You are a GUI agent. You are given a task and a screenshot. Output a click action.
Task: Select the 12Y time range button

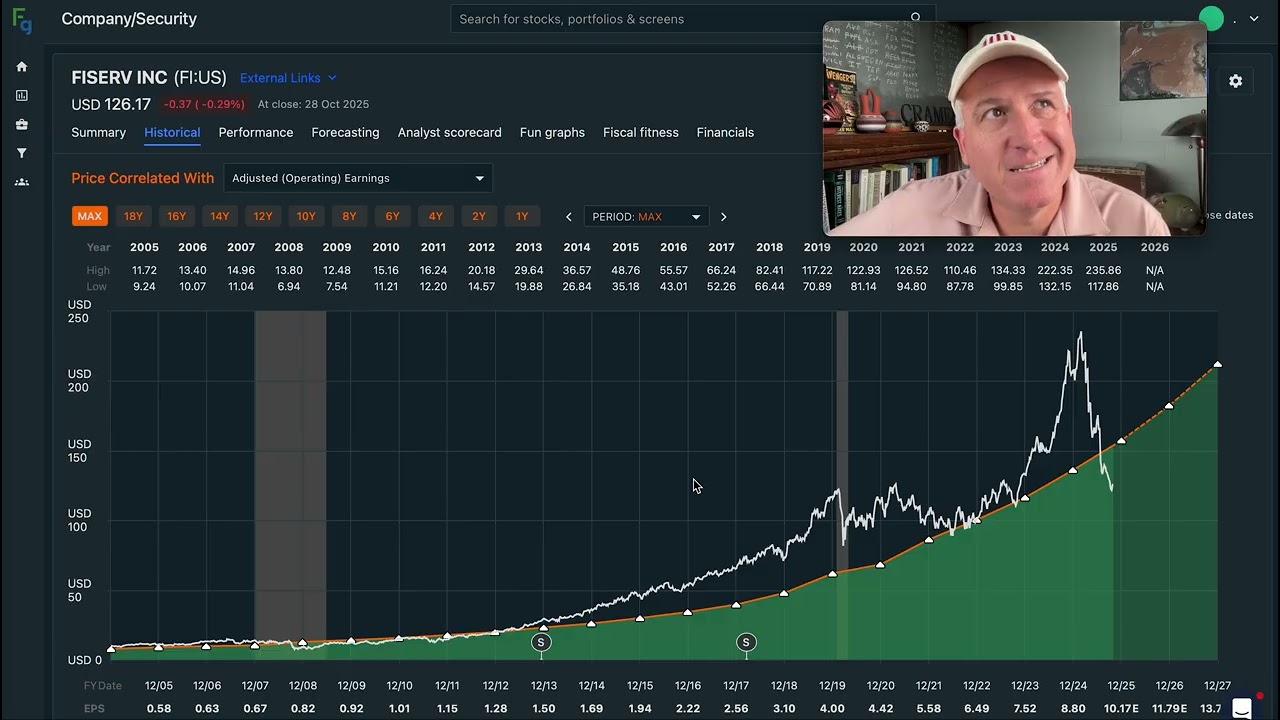263,216
